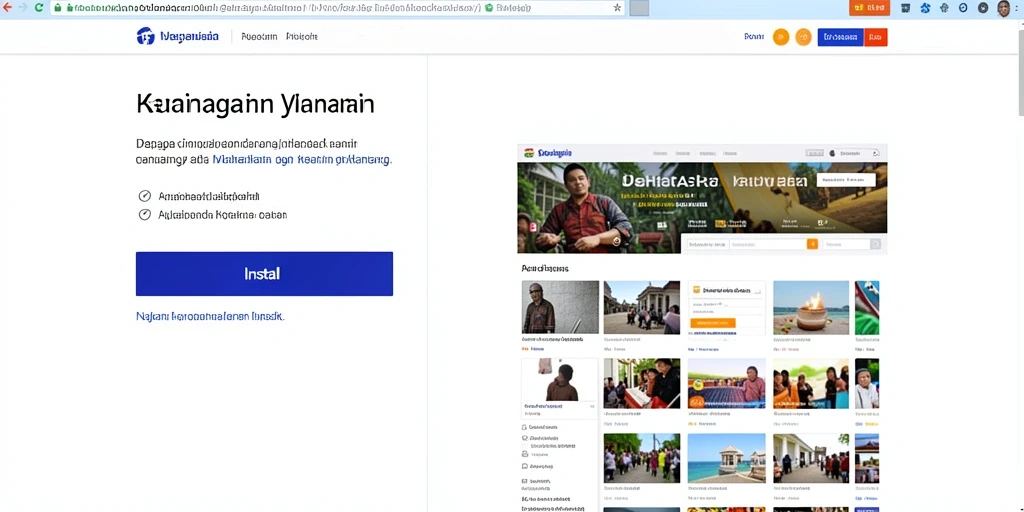Click the blue round site logo in the header
This screenshot has height=512, width=1024.
(145, 36)
